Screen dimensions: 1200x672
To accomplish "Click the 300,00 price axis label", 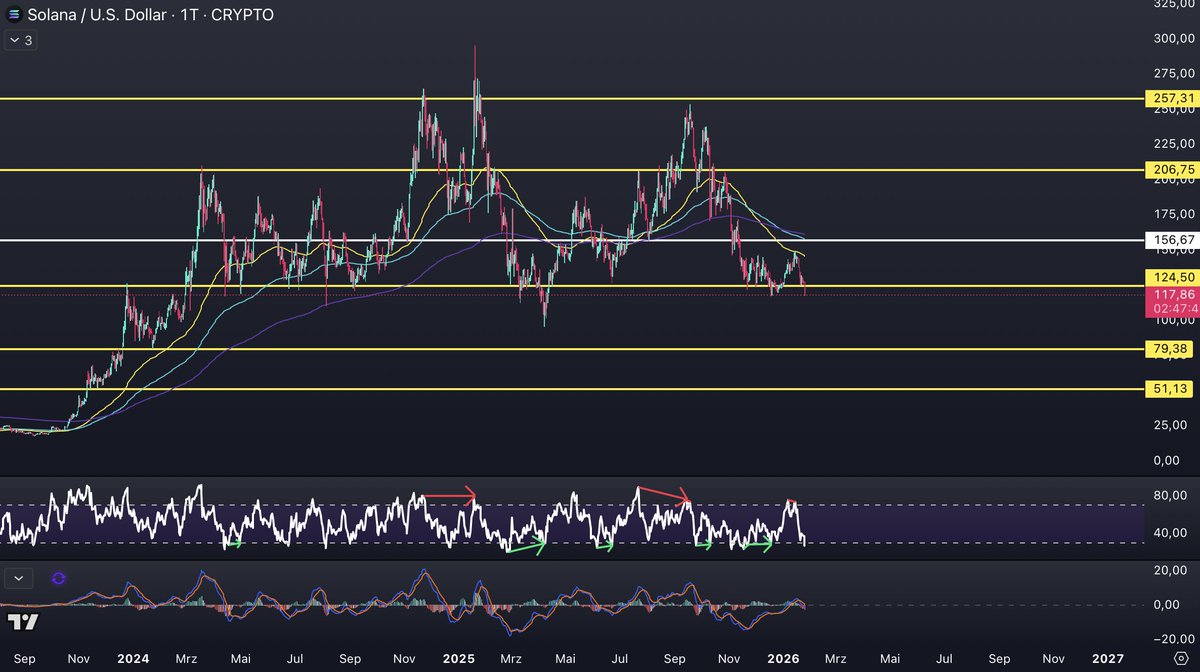I will 1173,38.
